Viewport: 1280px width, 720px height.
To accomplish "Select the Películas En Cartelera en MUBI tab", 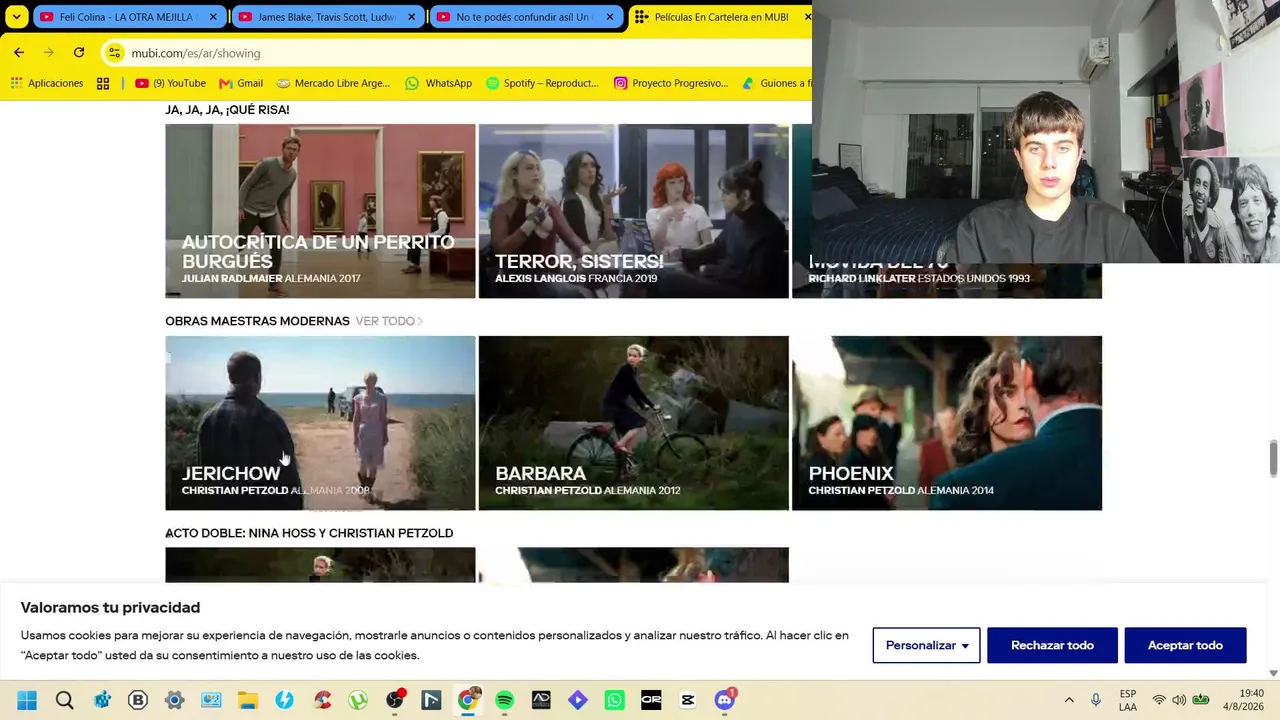I will (720, 17).
